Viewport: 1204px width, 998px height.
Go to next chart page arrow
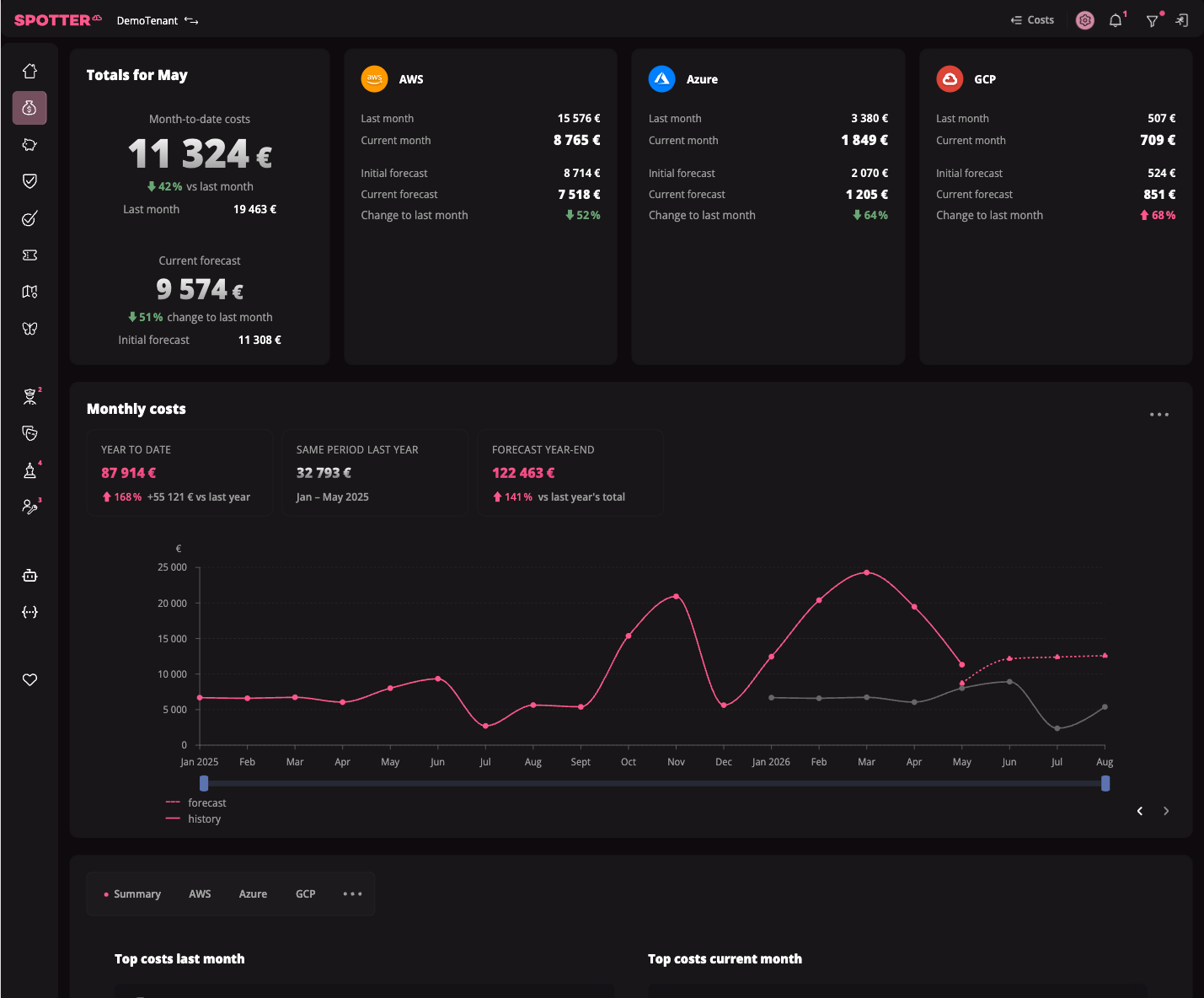(x=1166, y=811)
